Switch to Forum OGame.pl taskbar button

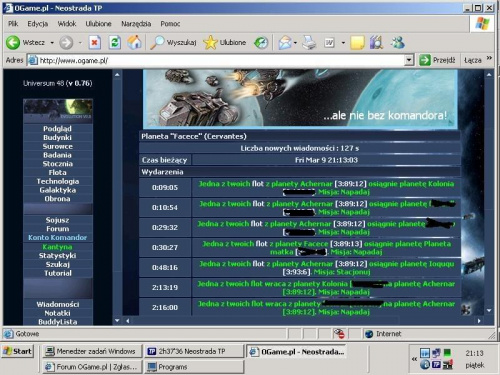[x=93, y=367]
